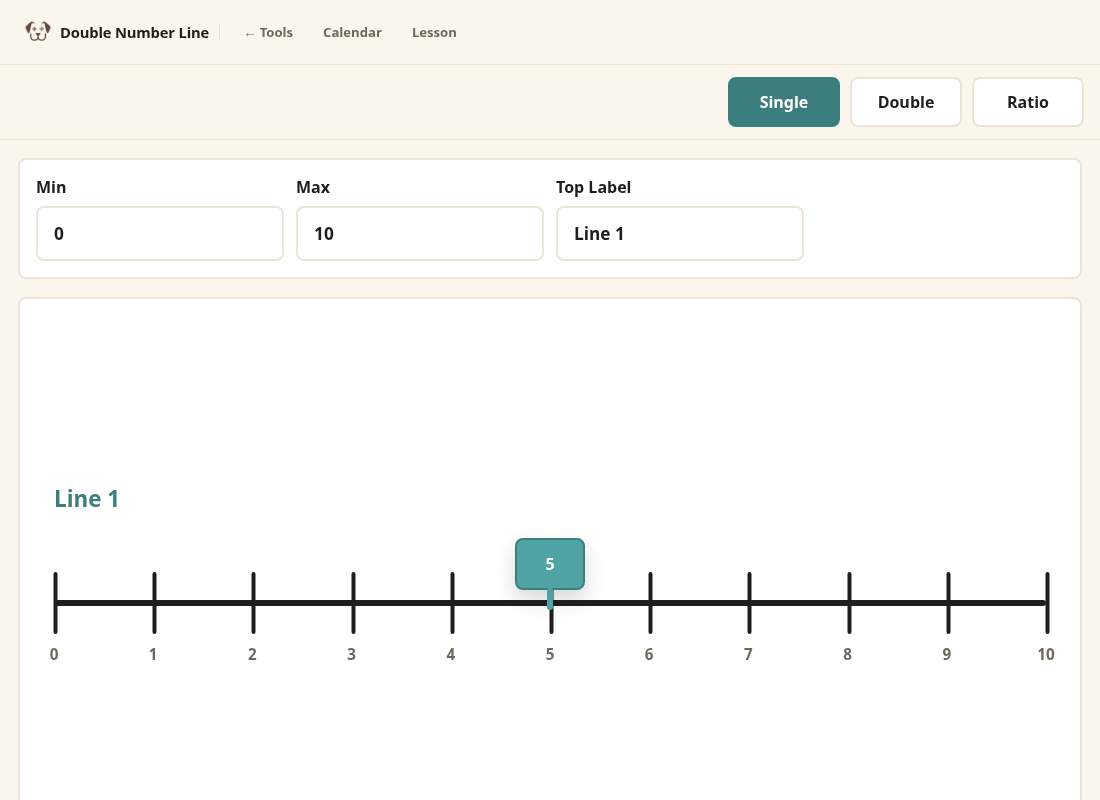Switch to Ratio mode

coord(1028,102)
